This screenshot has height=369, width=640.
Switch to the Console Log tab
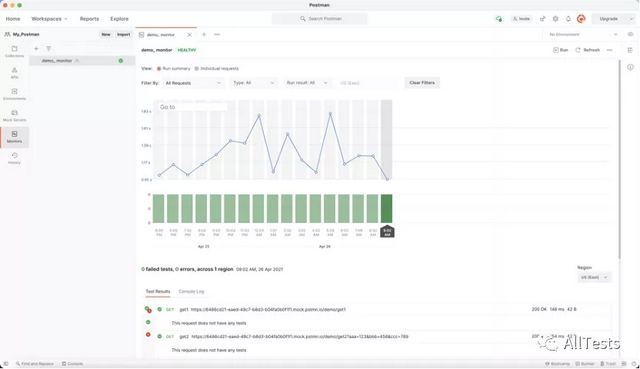pyautogui.click(x=191, y=291)
